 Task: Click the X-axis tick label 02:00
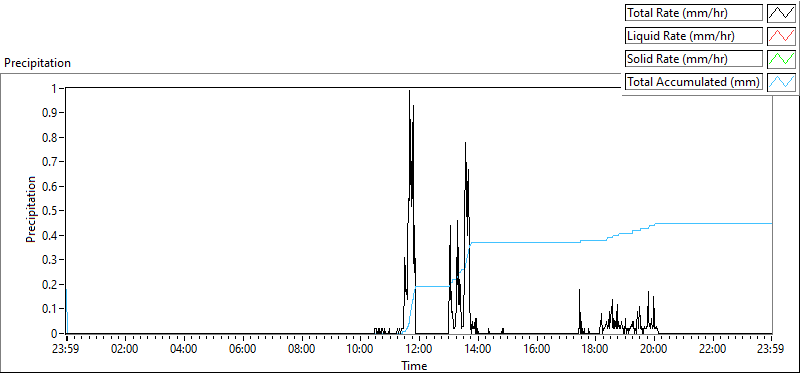pyautogui.click(x=125, y=350)
